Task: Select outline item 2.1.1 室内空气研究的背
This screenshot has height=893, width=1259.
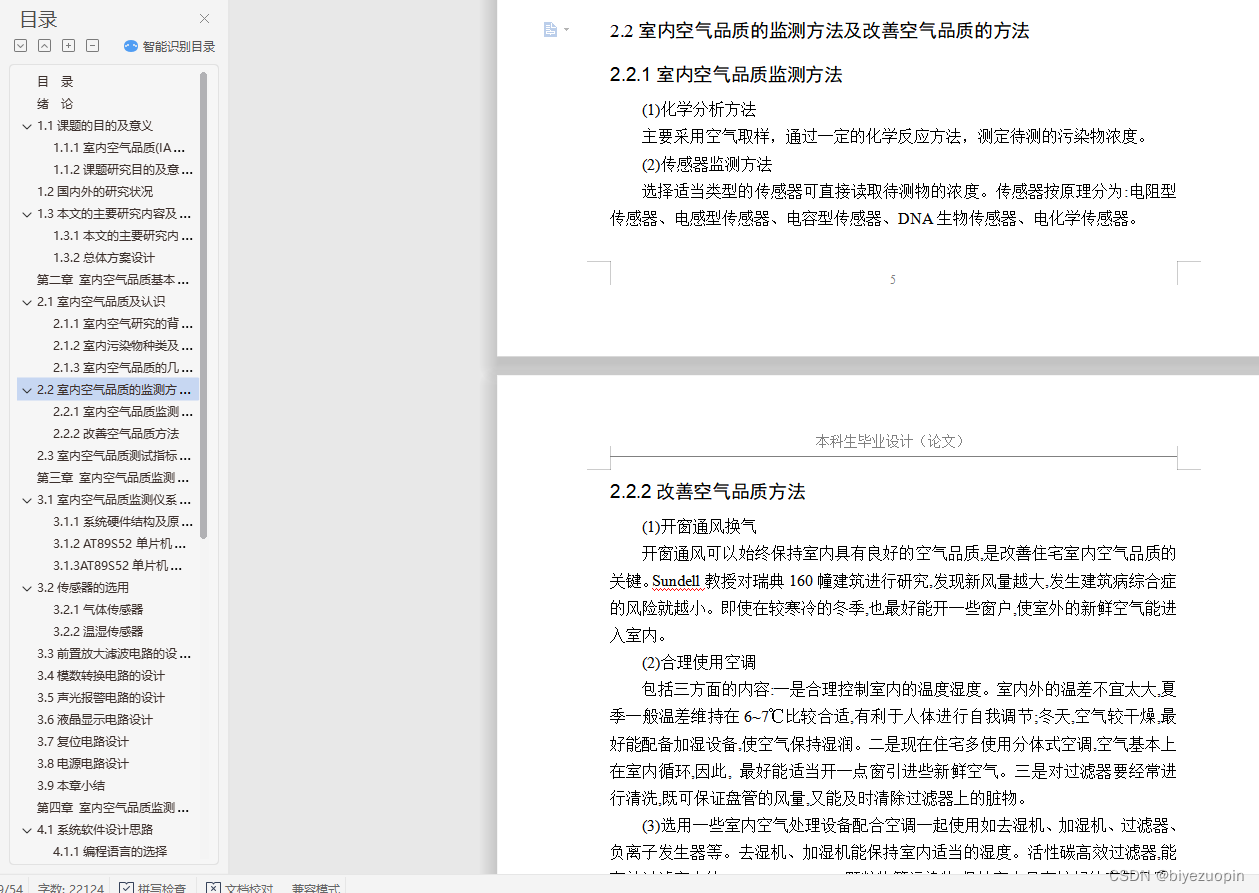Action: click(x=123, y=324)
